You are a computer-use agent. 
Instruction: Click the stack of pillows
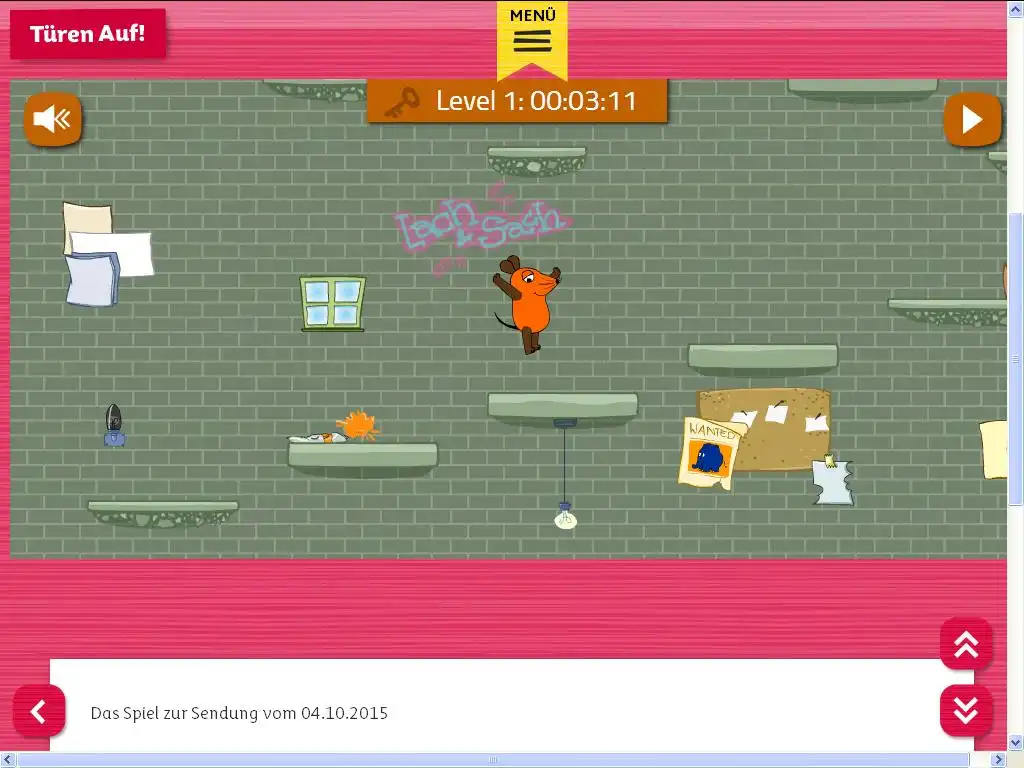(107, 253)
